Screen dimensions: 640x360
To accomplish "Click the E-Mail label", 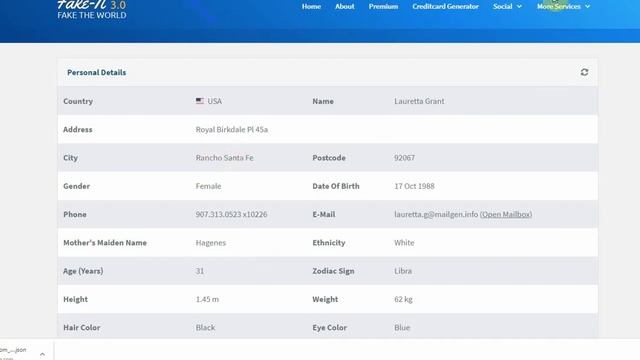I will (x=324, y=214).
